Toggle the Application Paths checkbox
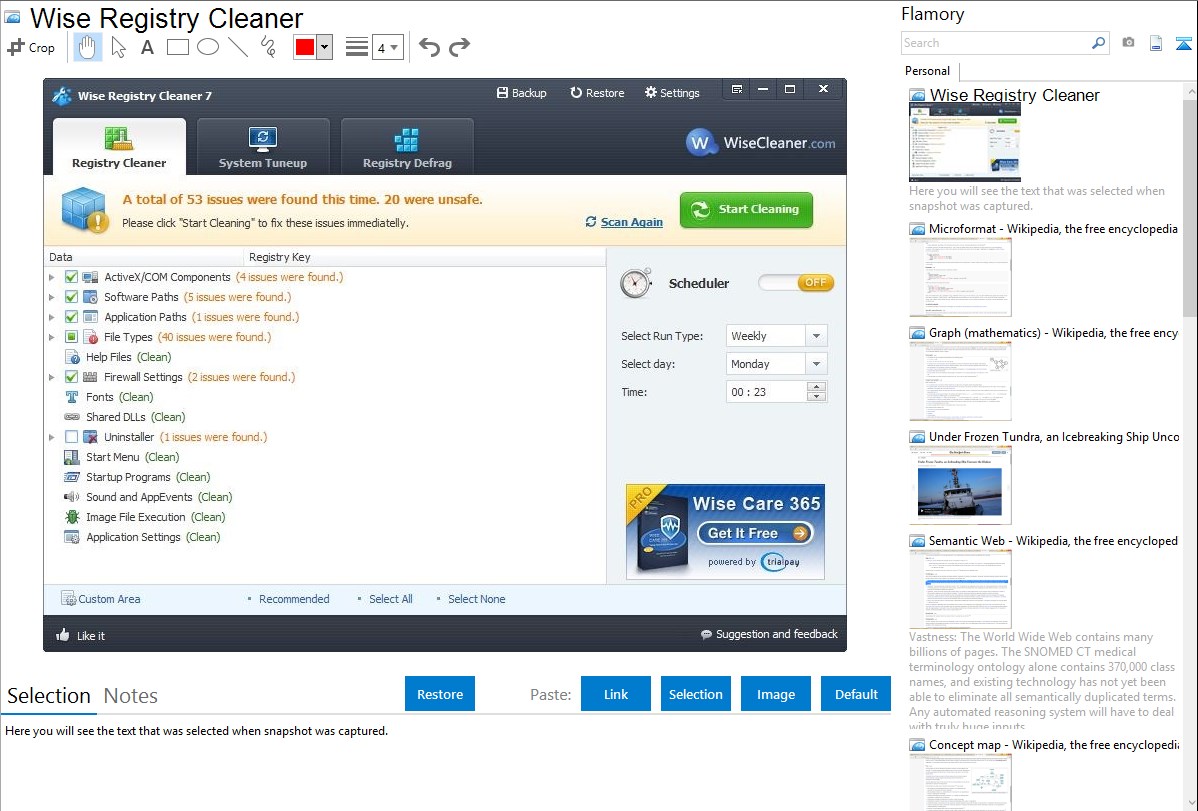This screenshot has height=811, width=1198. pos(71,316)
